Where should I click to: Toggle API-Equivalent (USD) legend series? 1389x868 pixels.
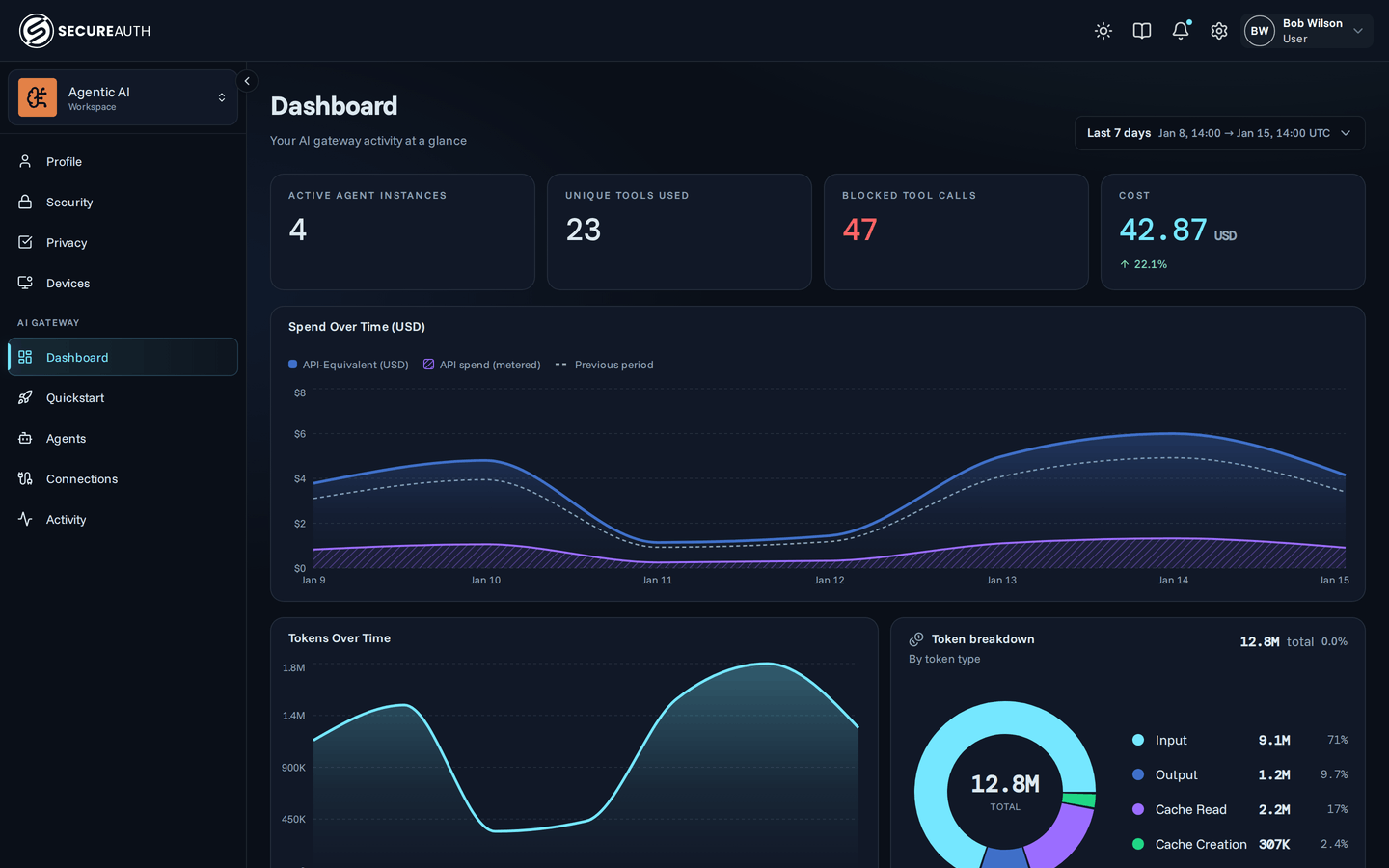(x=348, y=365)
